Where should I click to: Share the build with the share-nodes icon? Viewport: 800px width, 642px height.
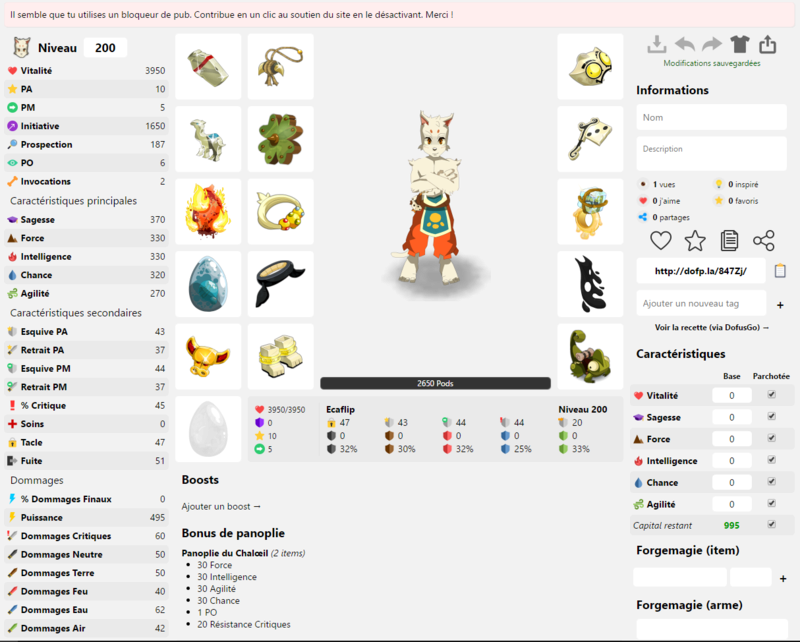[764, 240]
